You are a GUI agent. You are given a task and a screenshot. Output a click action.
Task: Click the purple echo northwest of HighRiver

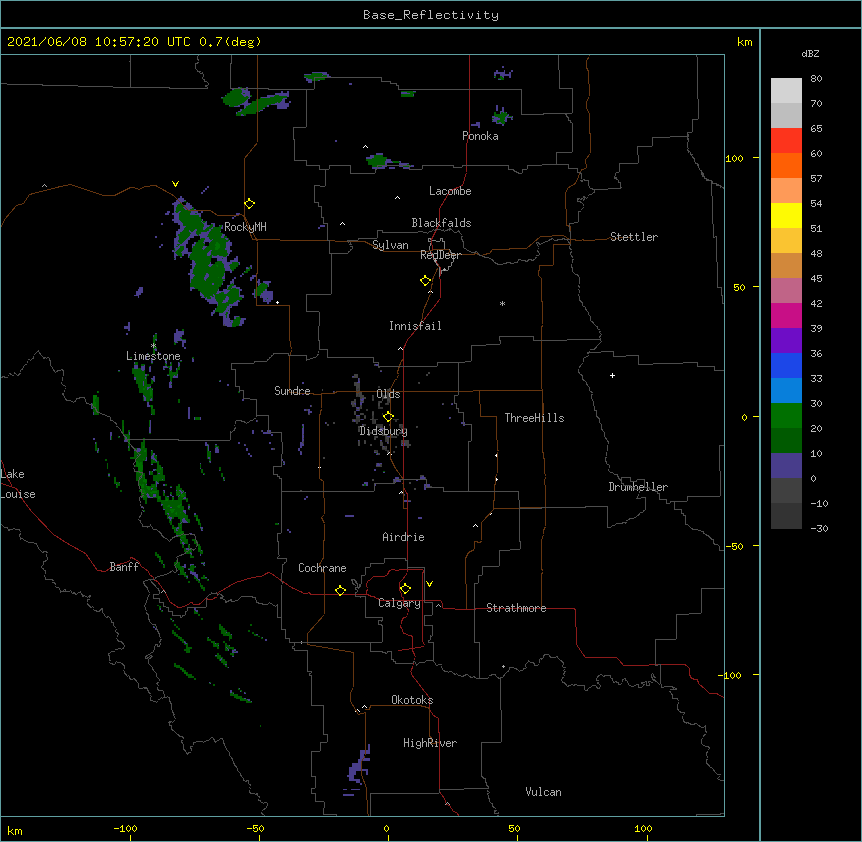pyautogui.click(x=359, y=765)
